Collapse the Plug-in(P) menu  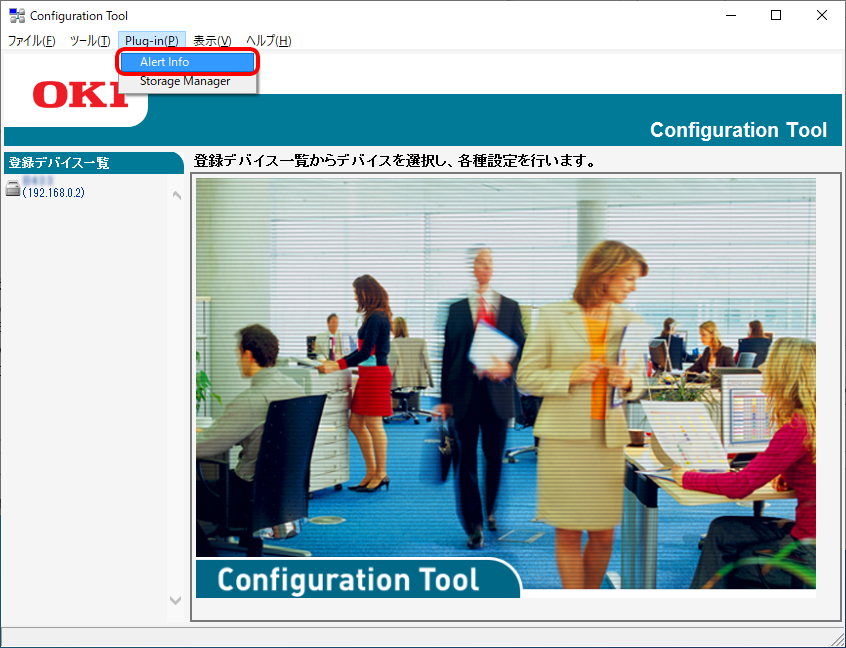[x=152, y=41]
